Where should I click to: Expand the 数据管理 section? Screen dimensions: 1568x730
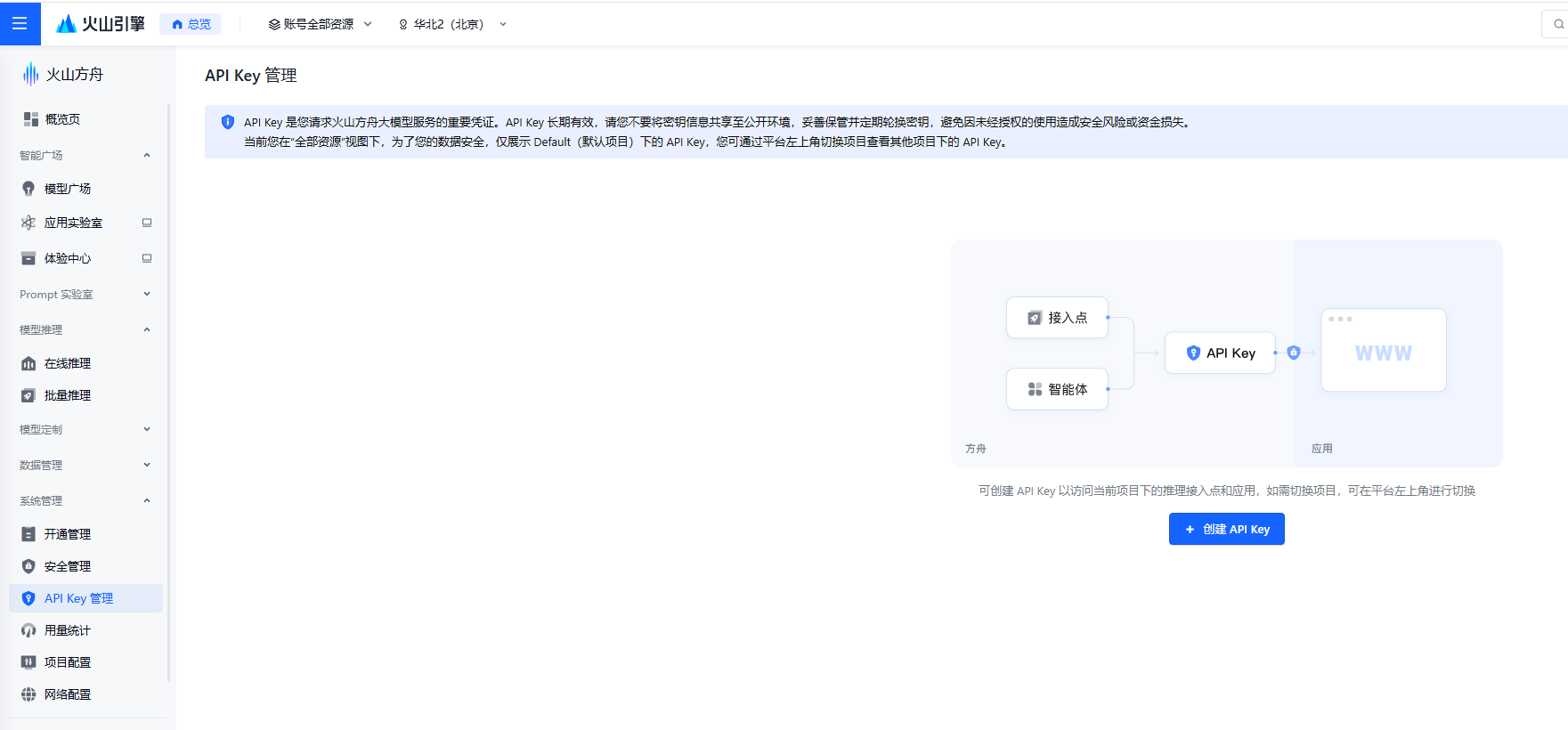(147, 465)
